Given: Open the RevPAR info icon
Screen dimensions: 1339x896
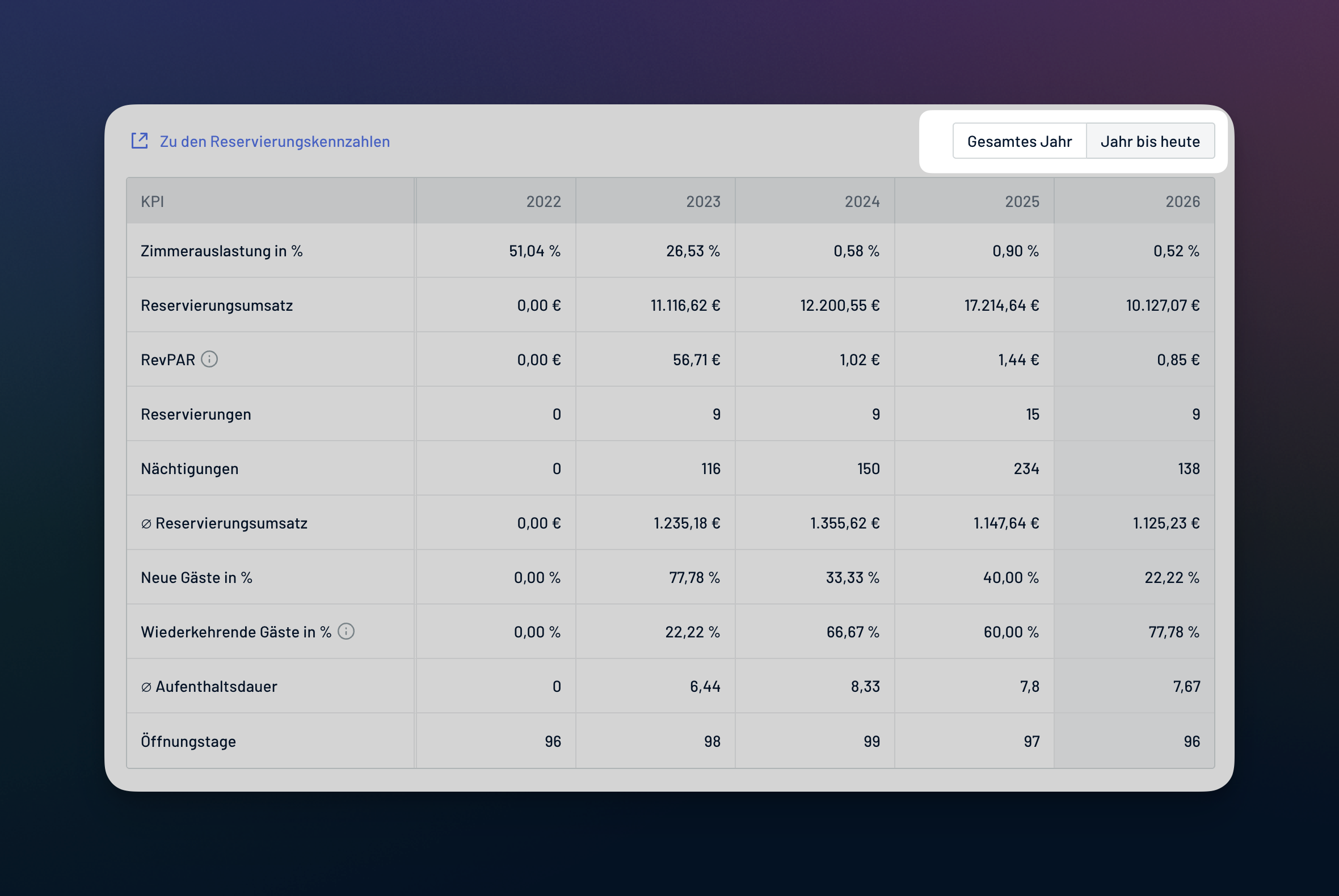Looking at the screenshot, I should [x=210, y=359].
